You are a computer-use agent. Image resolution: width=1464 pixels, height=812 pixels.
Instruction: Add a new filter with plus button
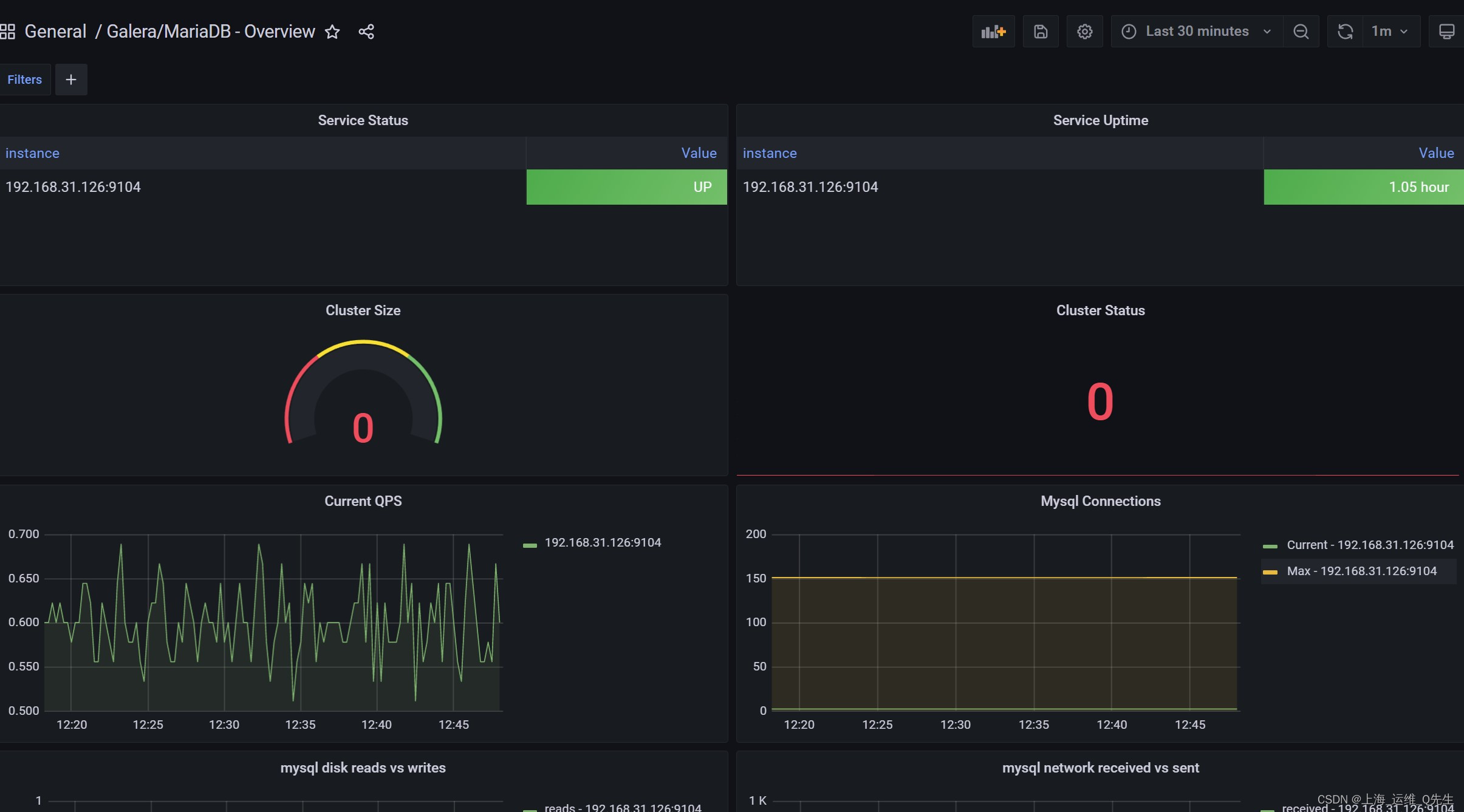pyautogui.click(x=71, y=80)
